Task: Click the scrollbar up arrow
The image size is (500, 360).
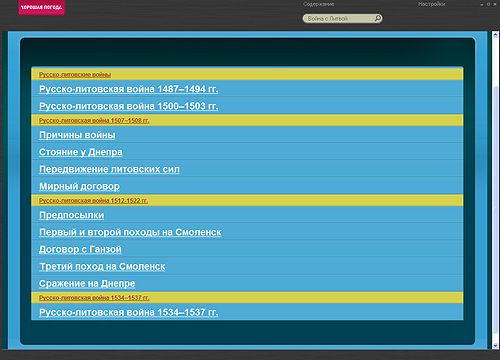Action: (495, 34)
